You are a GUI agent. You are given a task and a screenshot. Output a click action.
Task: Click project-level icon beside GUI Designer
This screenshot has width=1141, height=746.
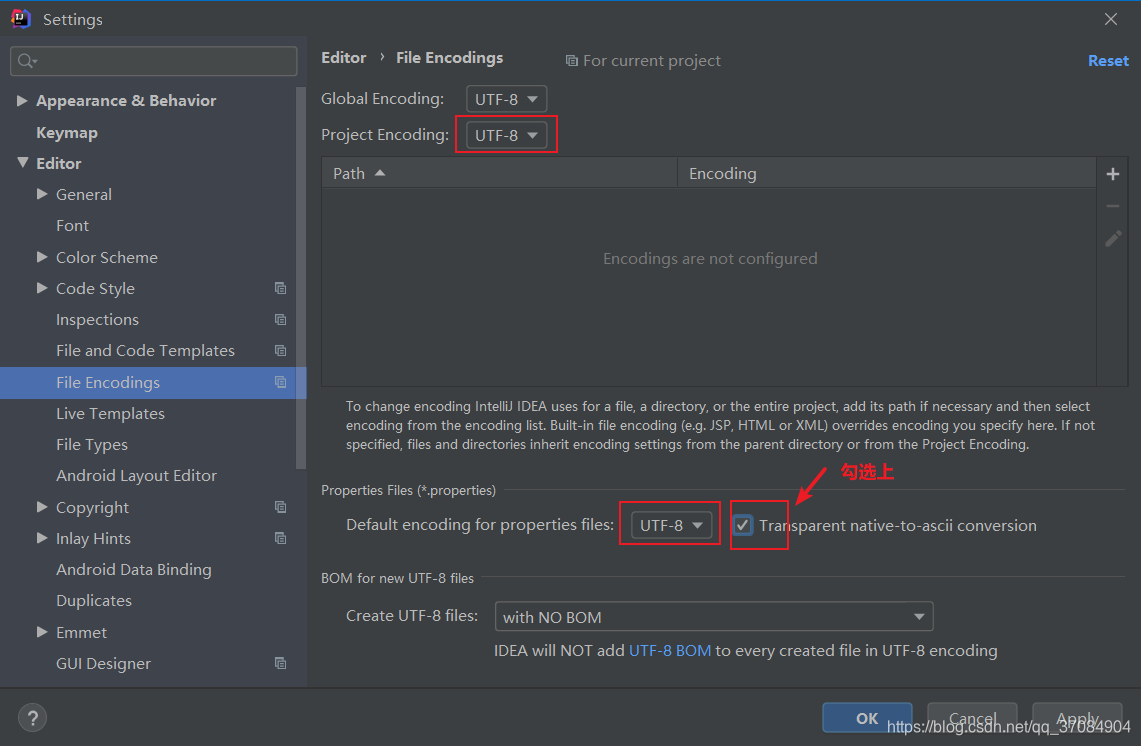280,663
